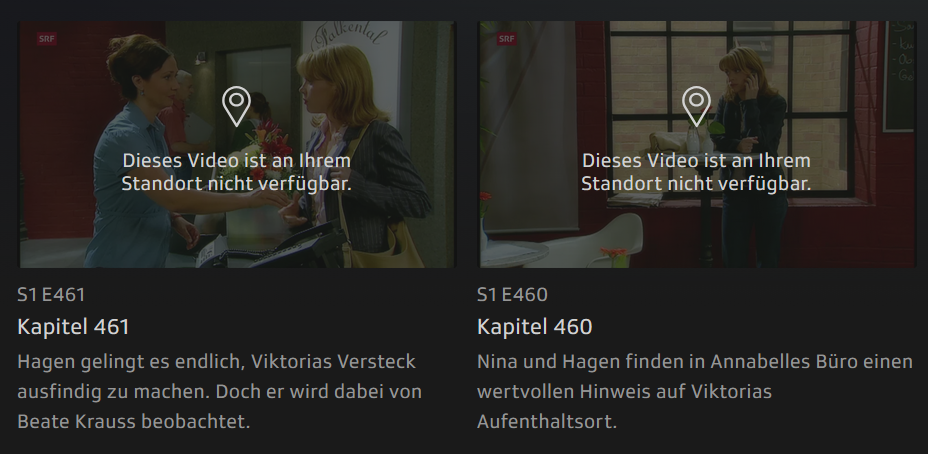Click the unavailable-location message on Kapitel 461
Viewport: 928px width, 454px height.
[x=236, y=172]
